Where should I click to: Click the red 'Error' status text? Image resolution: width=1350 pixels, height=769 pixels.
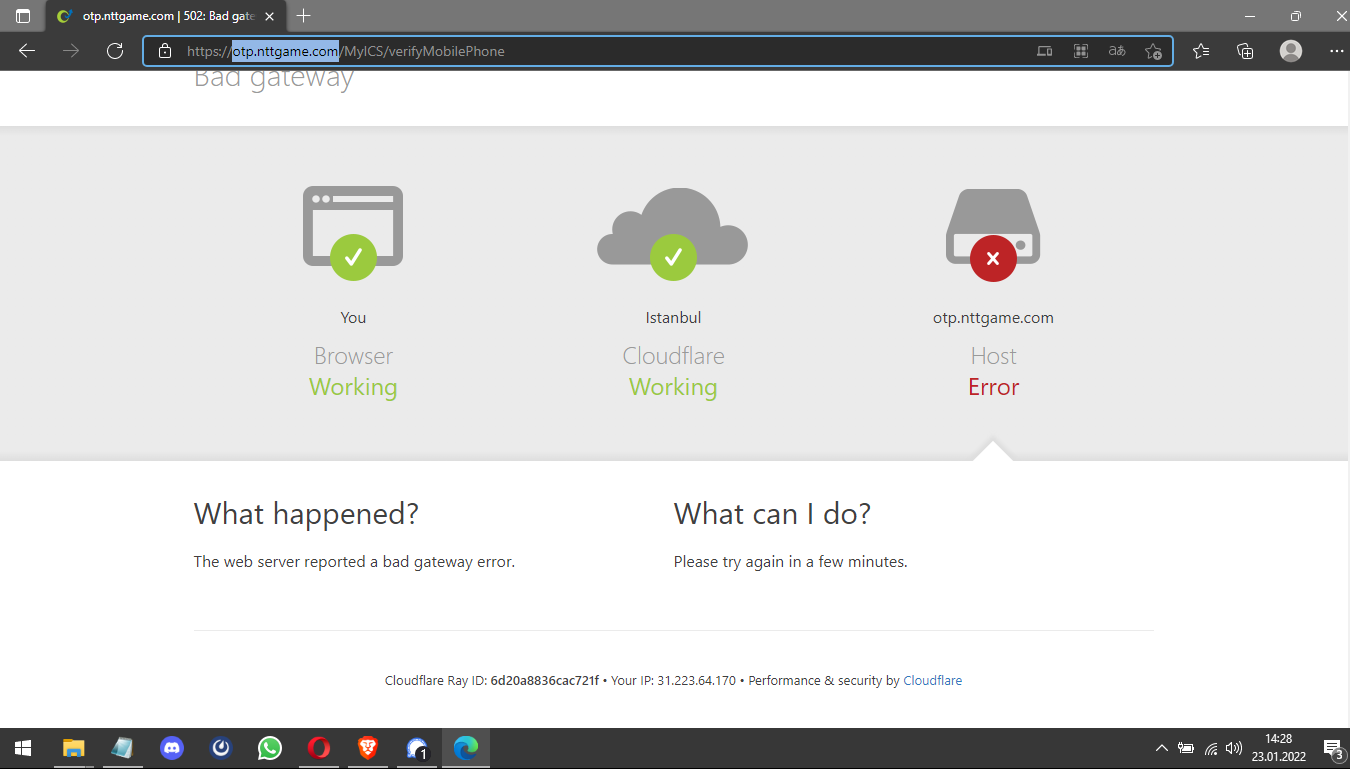click(993, 387)
